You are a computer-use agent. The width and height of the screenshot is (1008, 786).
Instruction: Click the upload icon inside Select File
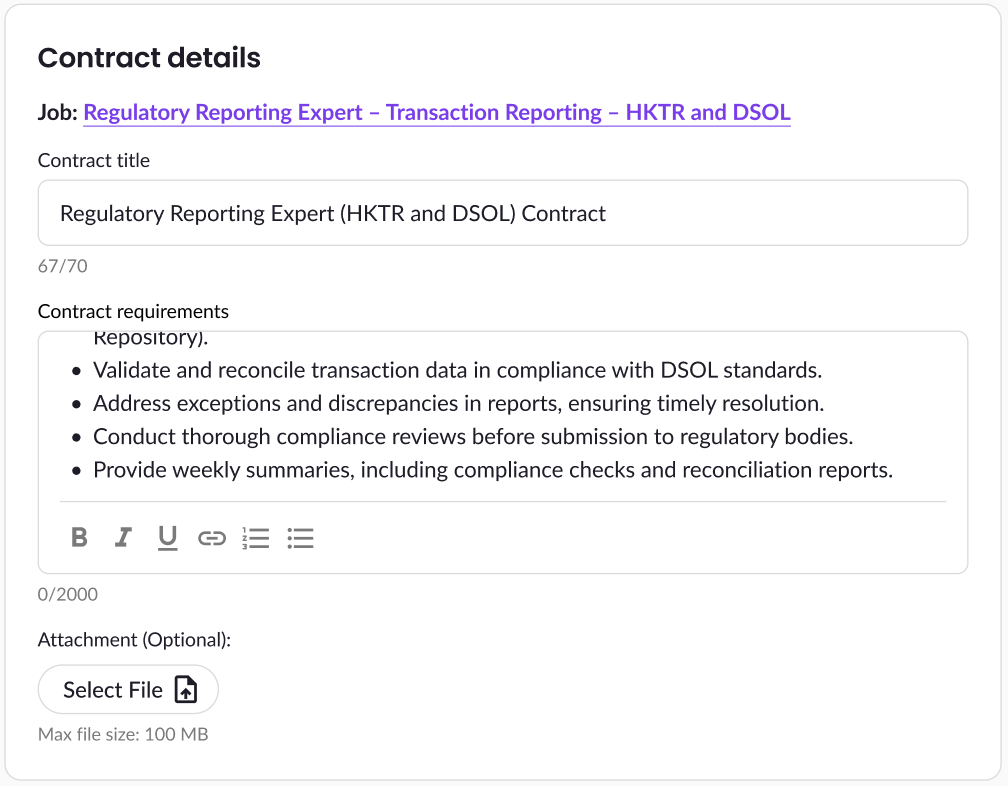tap(186, 690)
